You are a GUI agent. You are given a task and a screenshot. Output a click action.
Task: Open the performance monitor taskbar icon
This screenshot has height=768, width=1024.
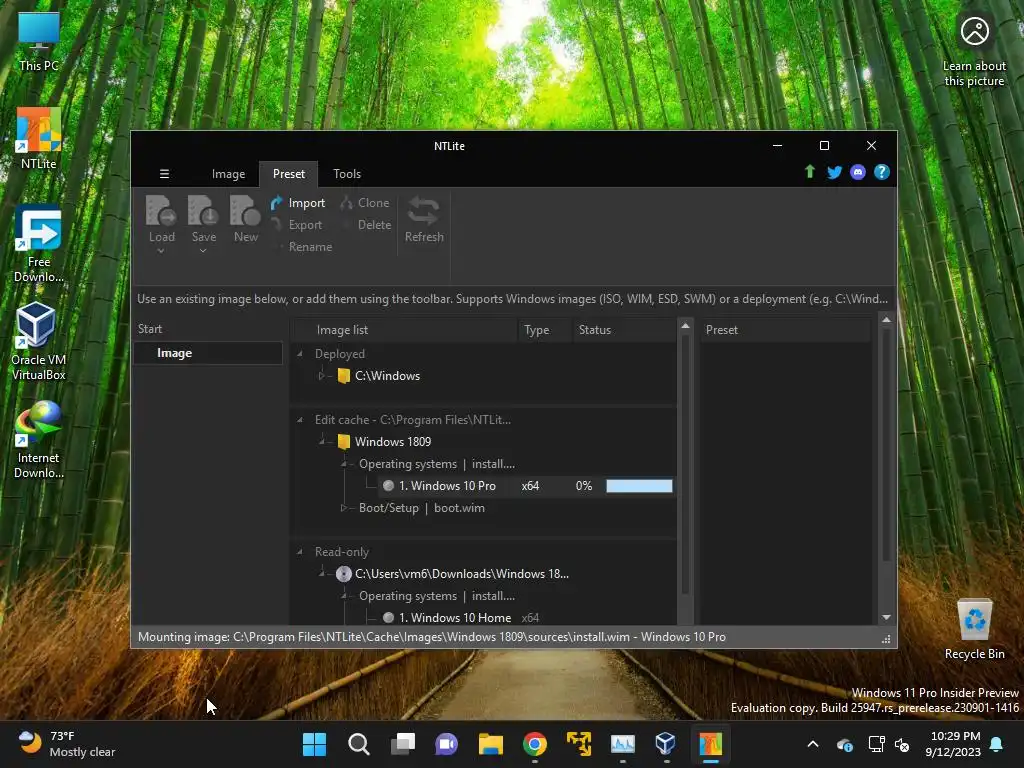pyautogui.click(x=622, y=744)
